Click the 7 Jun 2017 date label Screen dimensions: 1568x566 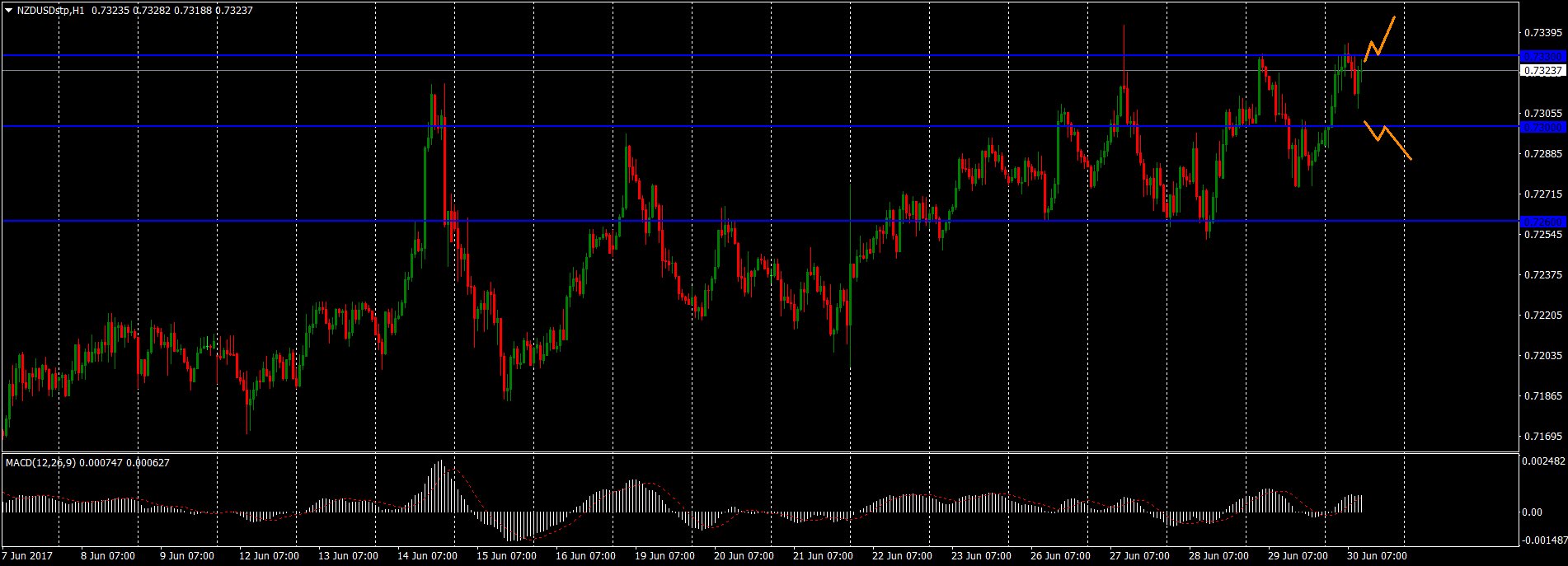pyautogui.click(x=28, y=556)
